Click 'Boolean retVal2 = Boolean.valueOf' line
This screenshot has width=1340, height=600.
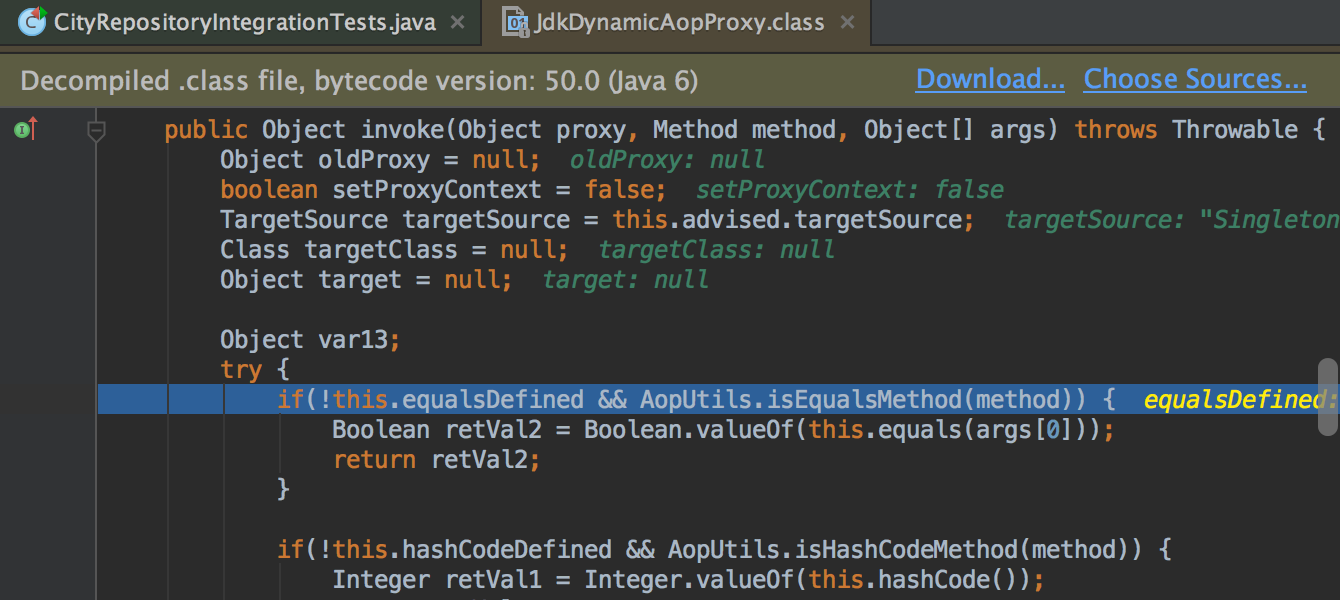point(723,430)
